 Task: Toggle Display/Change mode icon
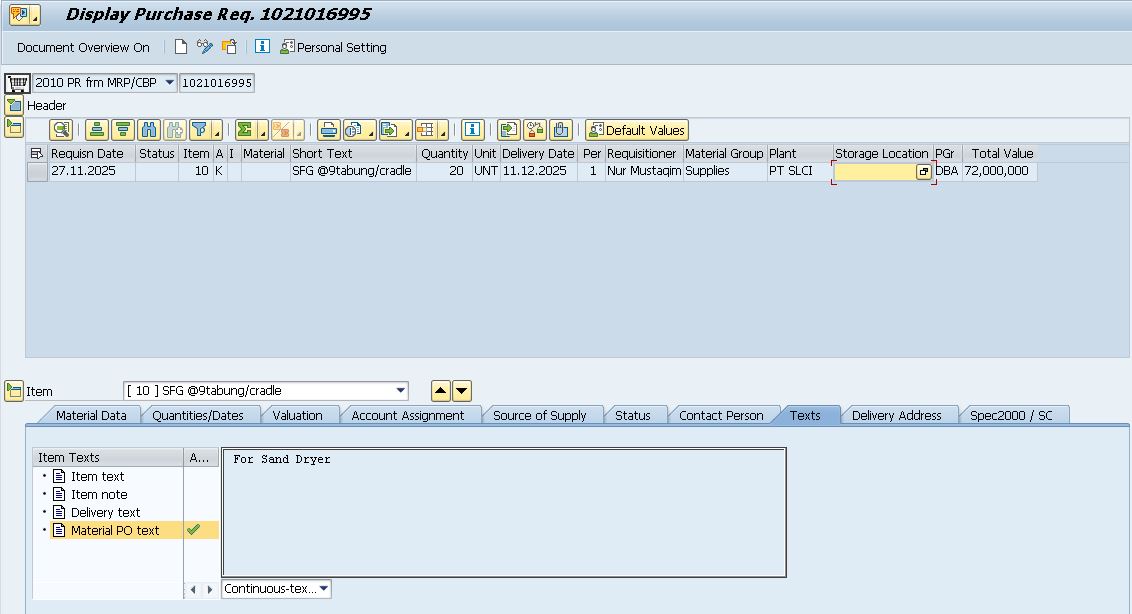click(x=205, y=47)
